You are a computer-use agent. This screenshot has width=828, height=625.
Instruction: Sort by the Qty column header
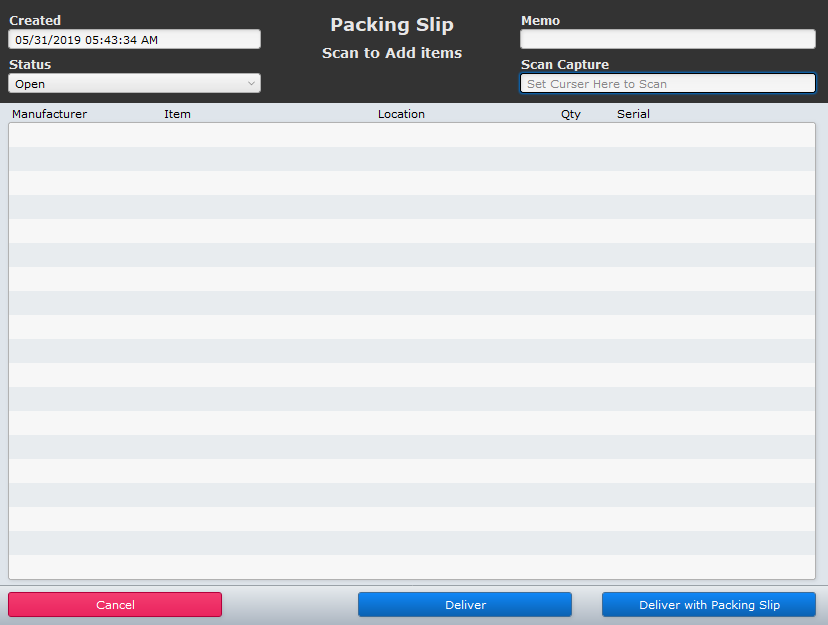pyautogui.click(x=570, y=113)
